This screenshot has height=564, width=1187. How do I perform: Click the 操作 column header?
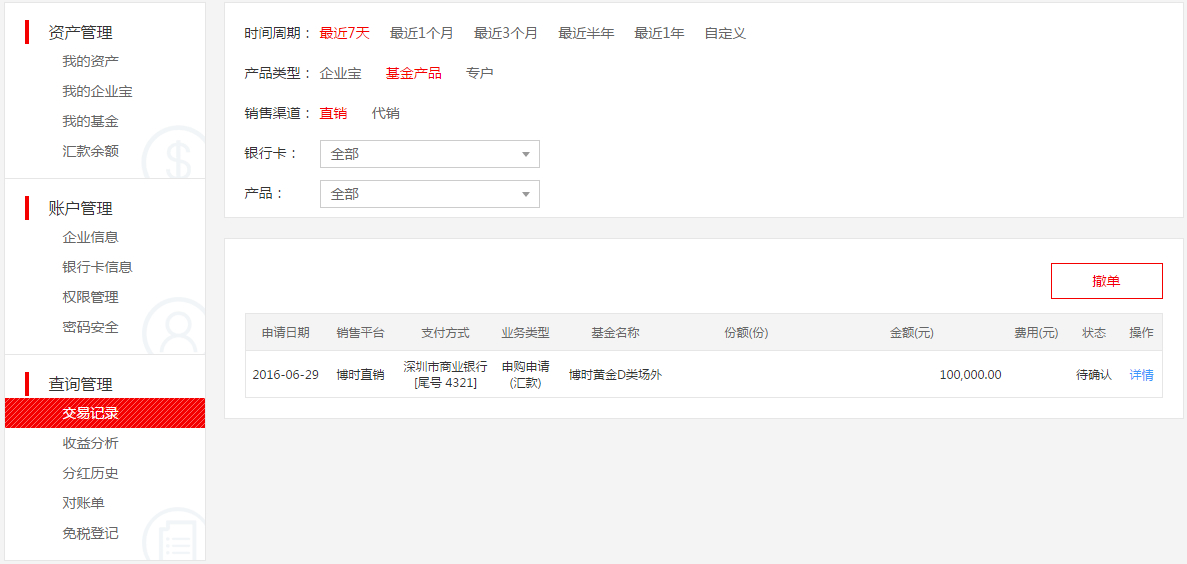click(x=1142, y=332)
